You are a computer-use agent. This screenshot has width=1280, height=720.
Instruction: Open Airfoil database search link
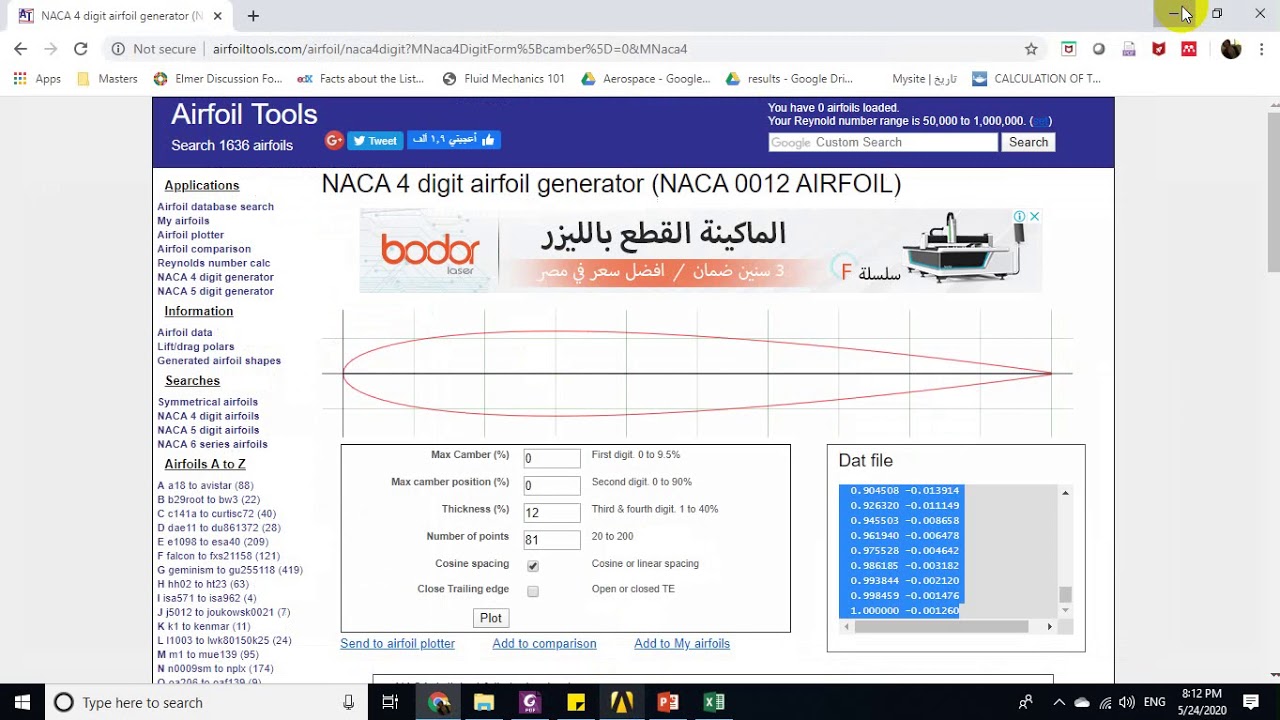[215, 207]
